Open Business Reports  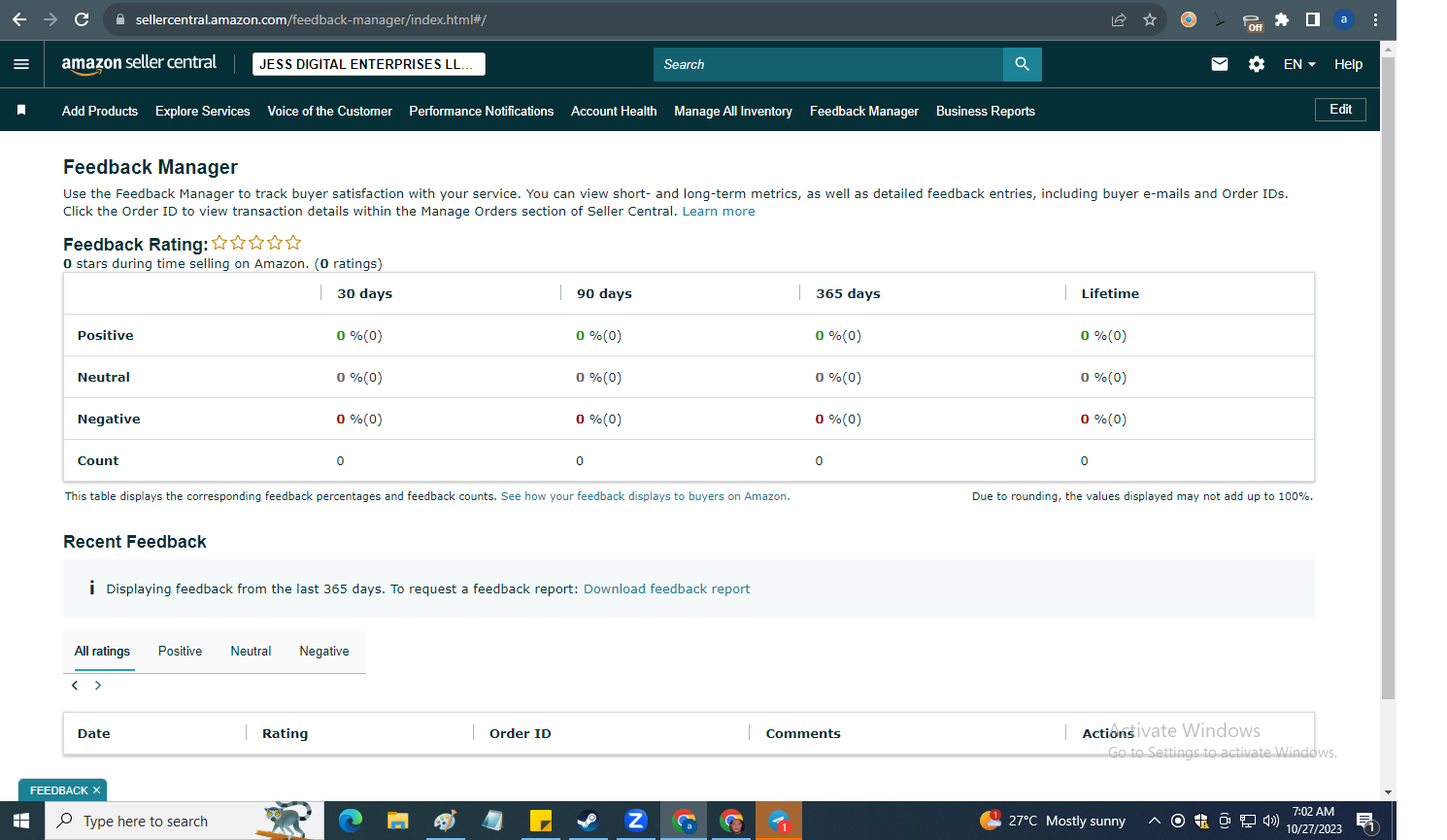pyautogui.click(x=986, y=112)
